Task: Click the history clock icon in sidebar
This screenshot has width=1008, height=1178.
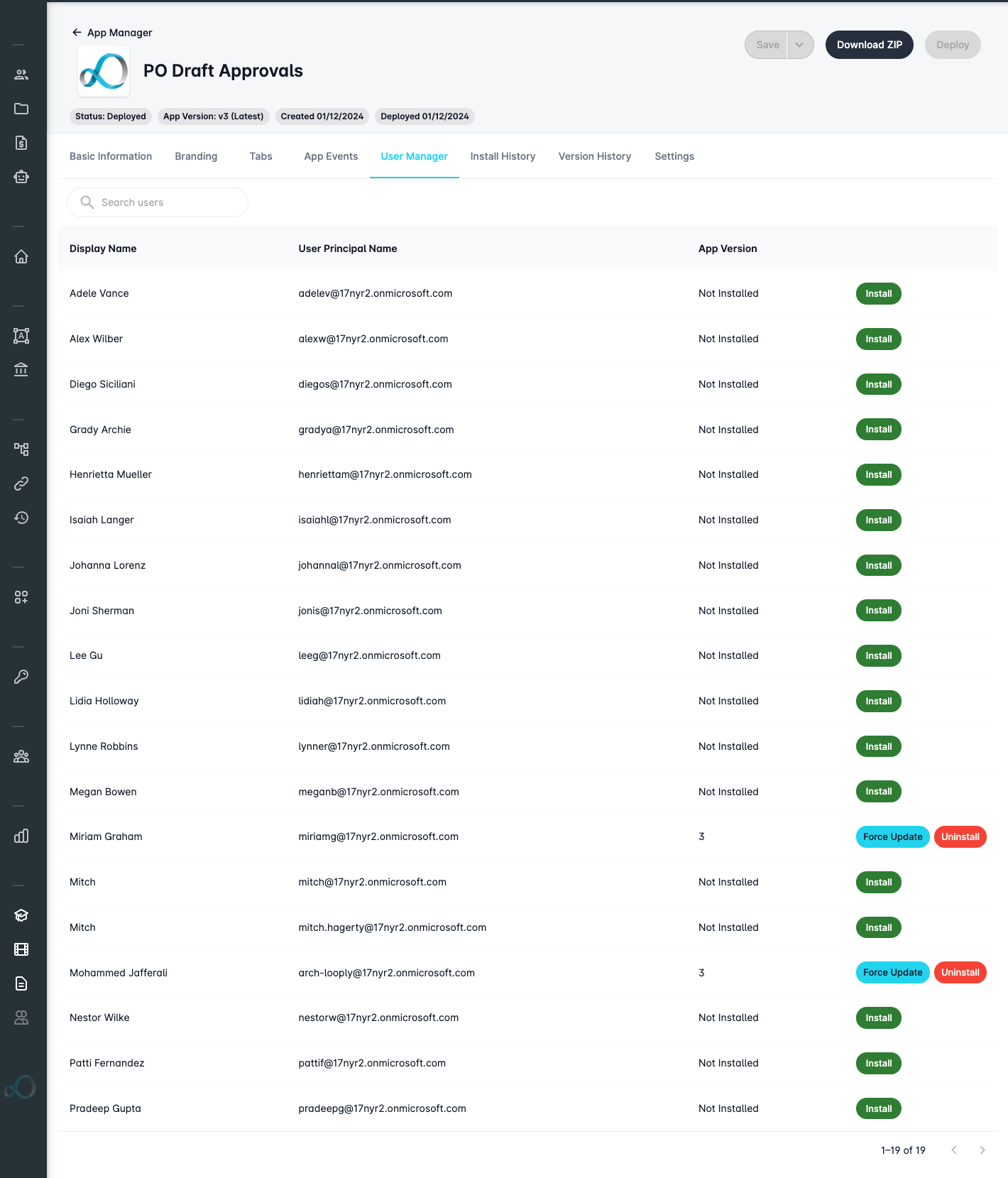Action: point(21,518)
